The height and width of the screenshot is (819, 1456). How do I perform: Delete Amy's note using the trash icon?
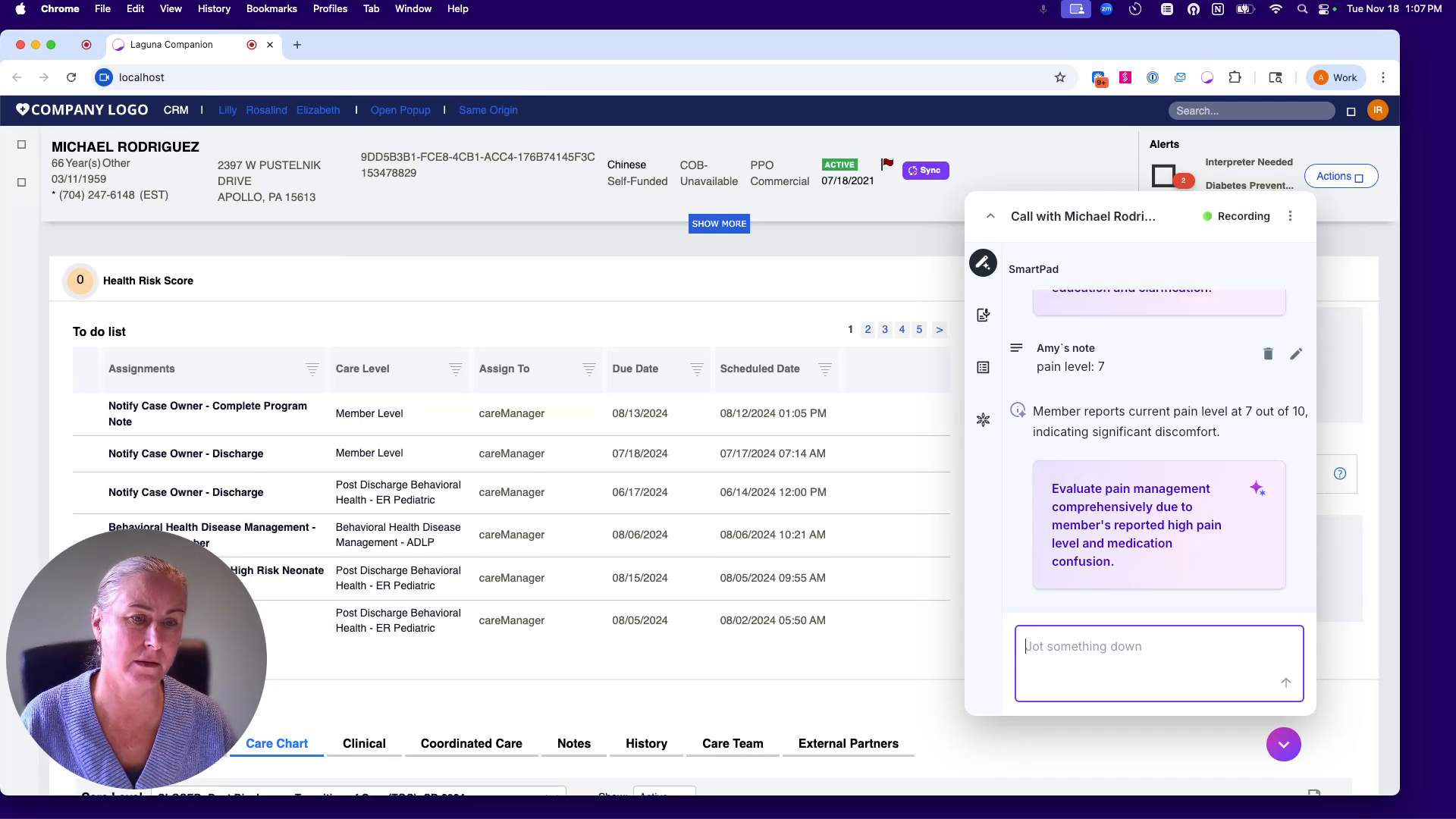coord(1268,353)
